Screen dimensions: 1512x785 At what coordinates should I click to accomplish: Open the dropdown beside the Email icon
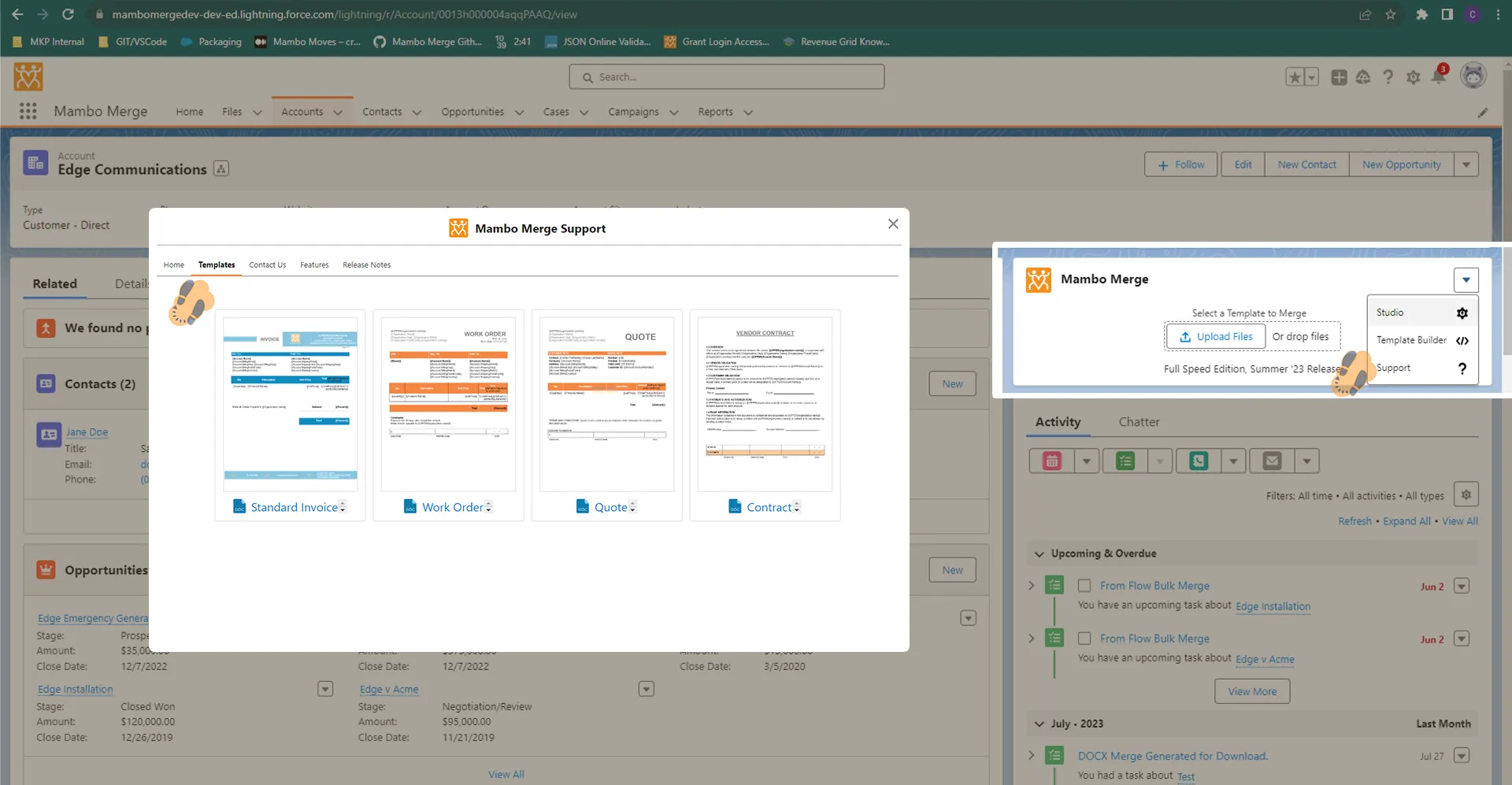pos(1306,461)
